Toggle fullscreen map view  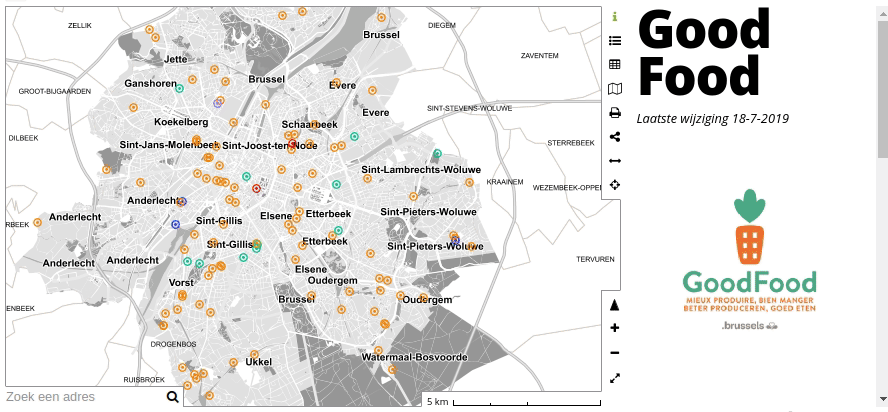615,378
